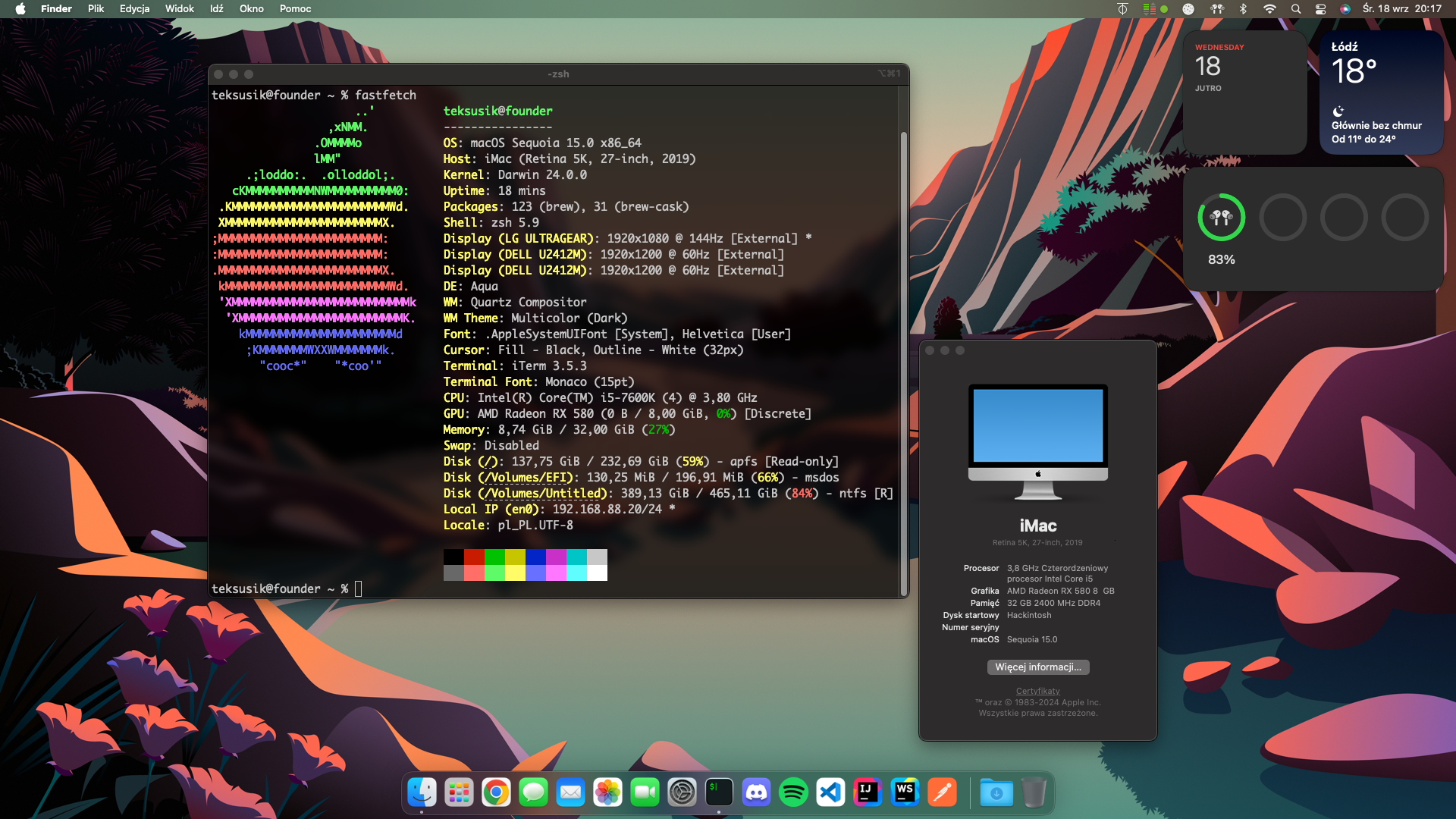1456x819 pixels.
Task: Open Spotlight search from menu bar
Action: click(1296, 9)
